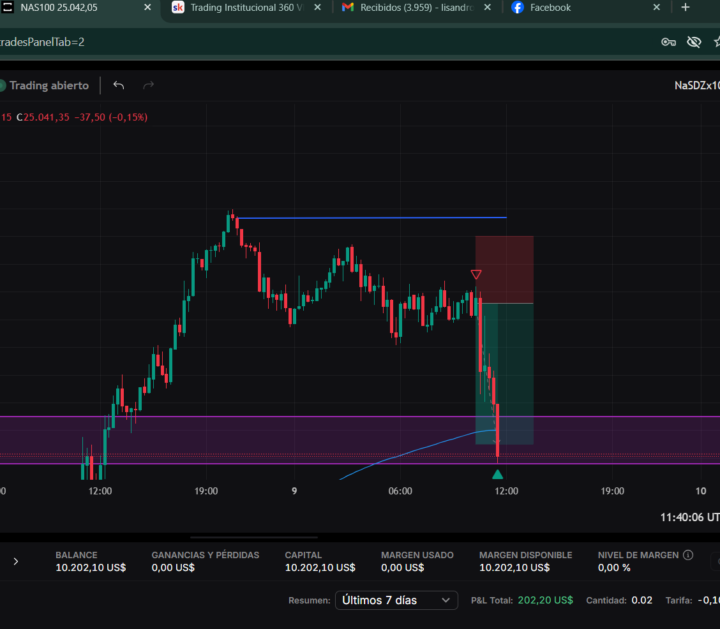Open a new browser tab with plus button
720x629 pixels.
[x=685, y=8]
